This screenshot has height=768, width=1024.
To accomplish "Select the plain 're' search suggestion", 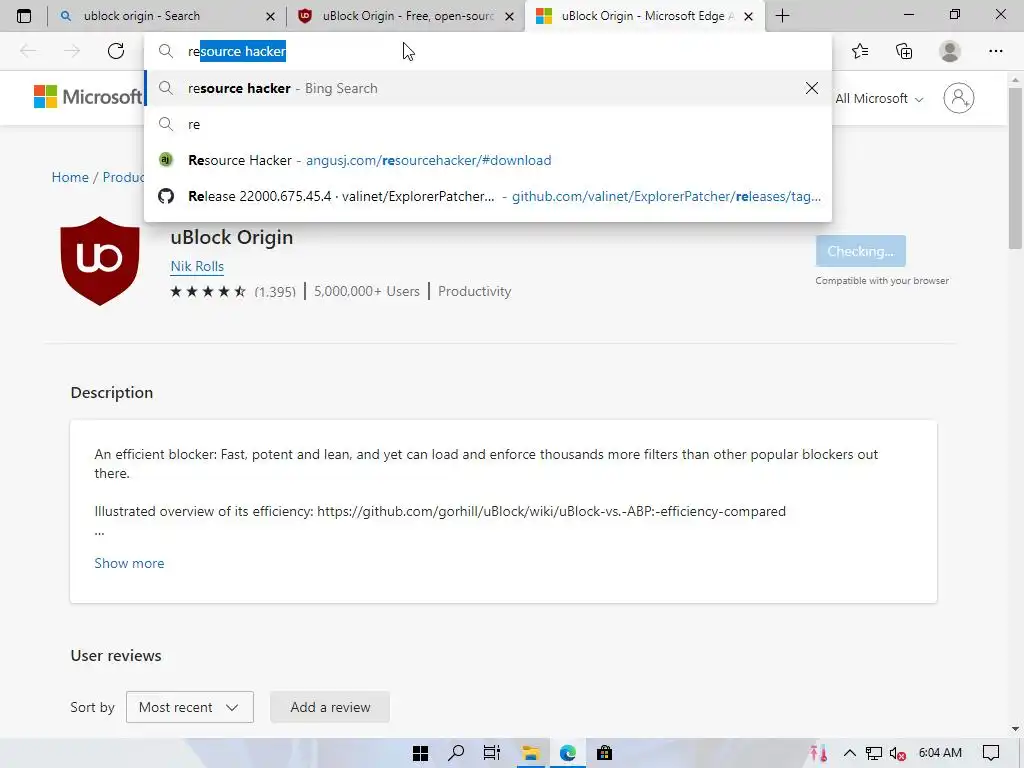I will [x=488, y=124].
